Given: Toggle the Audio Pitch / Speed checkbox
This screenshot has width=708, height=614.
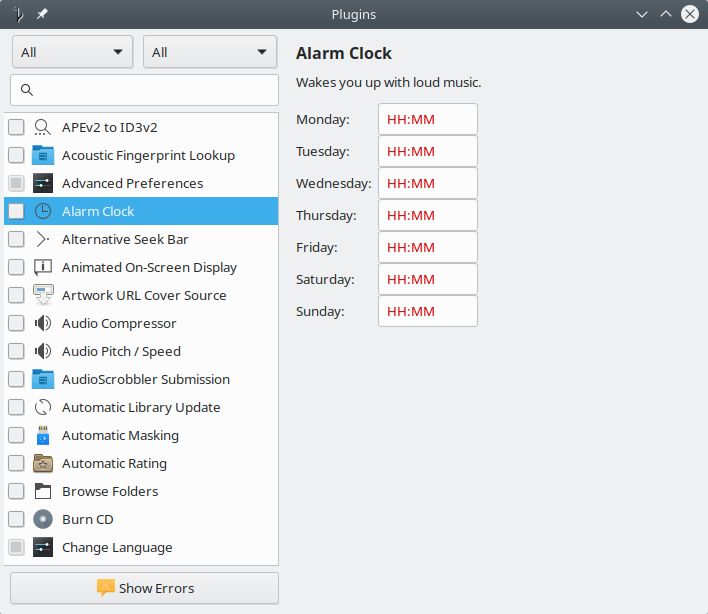Looking at the screenshot, I should click(16, 351).
